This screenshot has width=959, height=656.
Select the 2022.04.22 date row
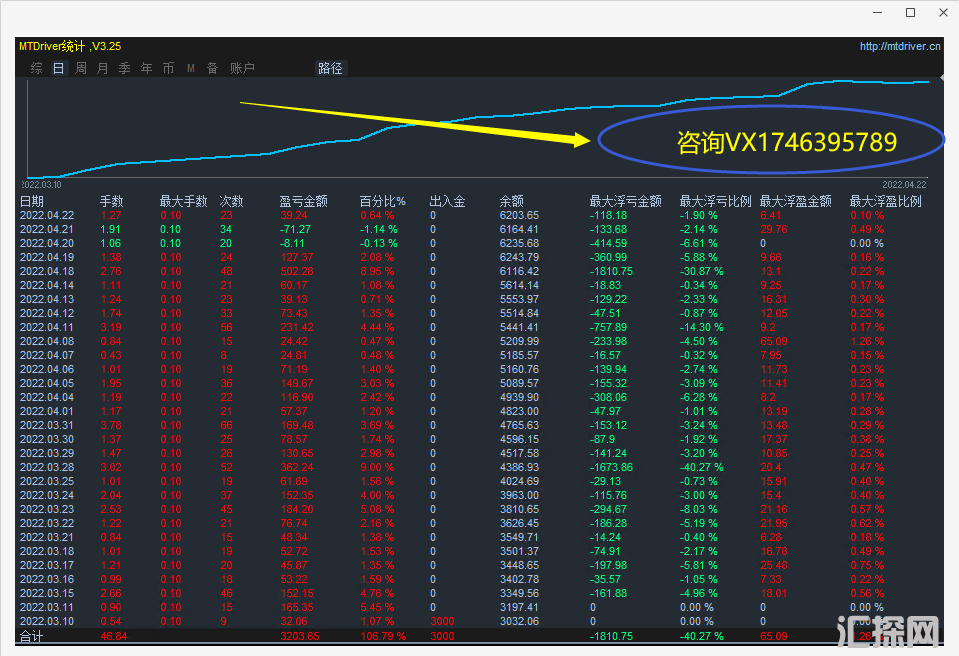pos(47,215)
